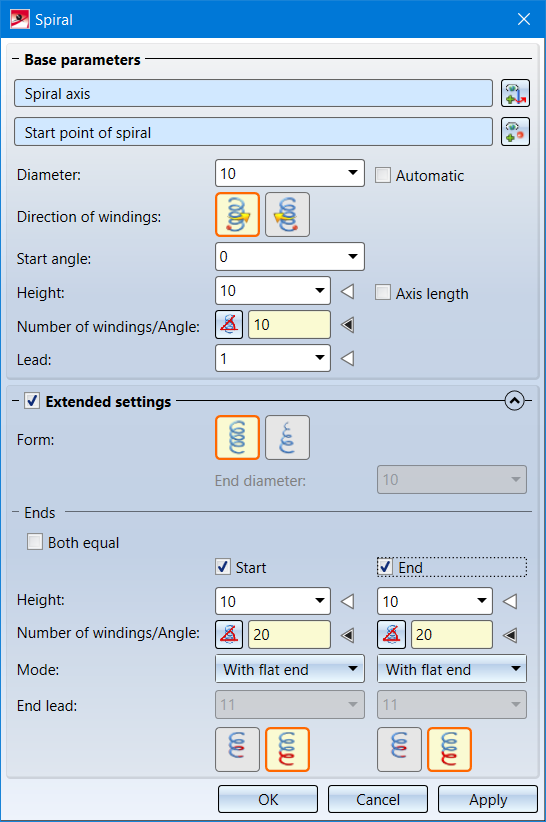Click the Spiral axis selection icon
Image resolution: width=546 pixels, height=822 pixels.
[515, 93]
